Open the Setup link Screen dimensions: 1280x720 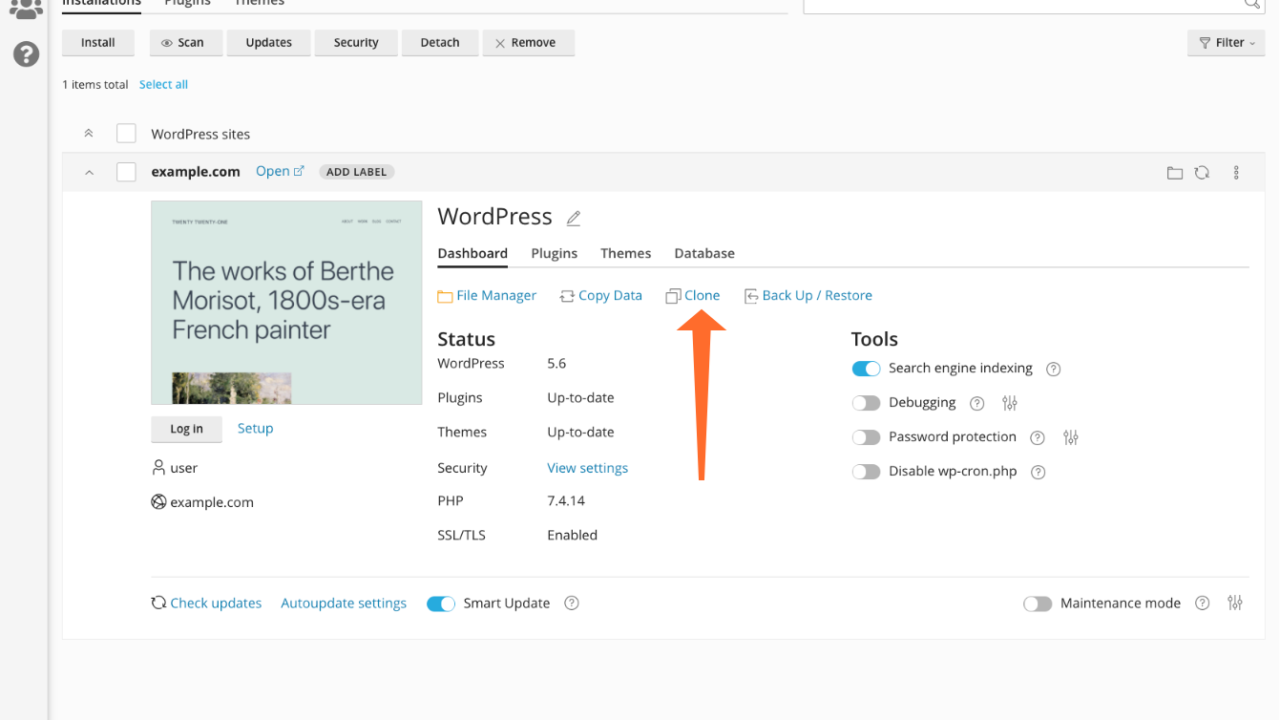point(255,429)
